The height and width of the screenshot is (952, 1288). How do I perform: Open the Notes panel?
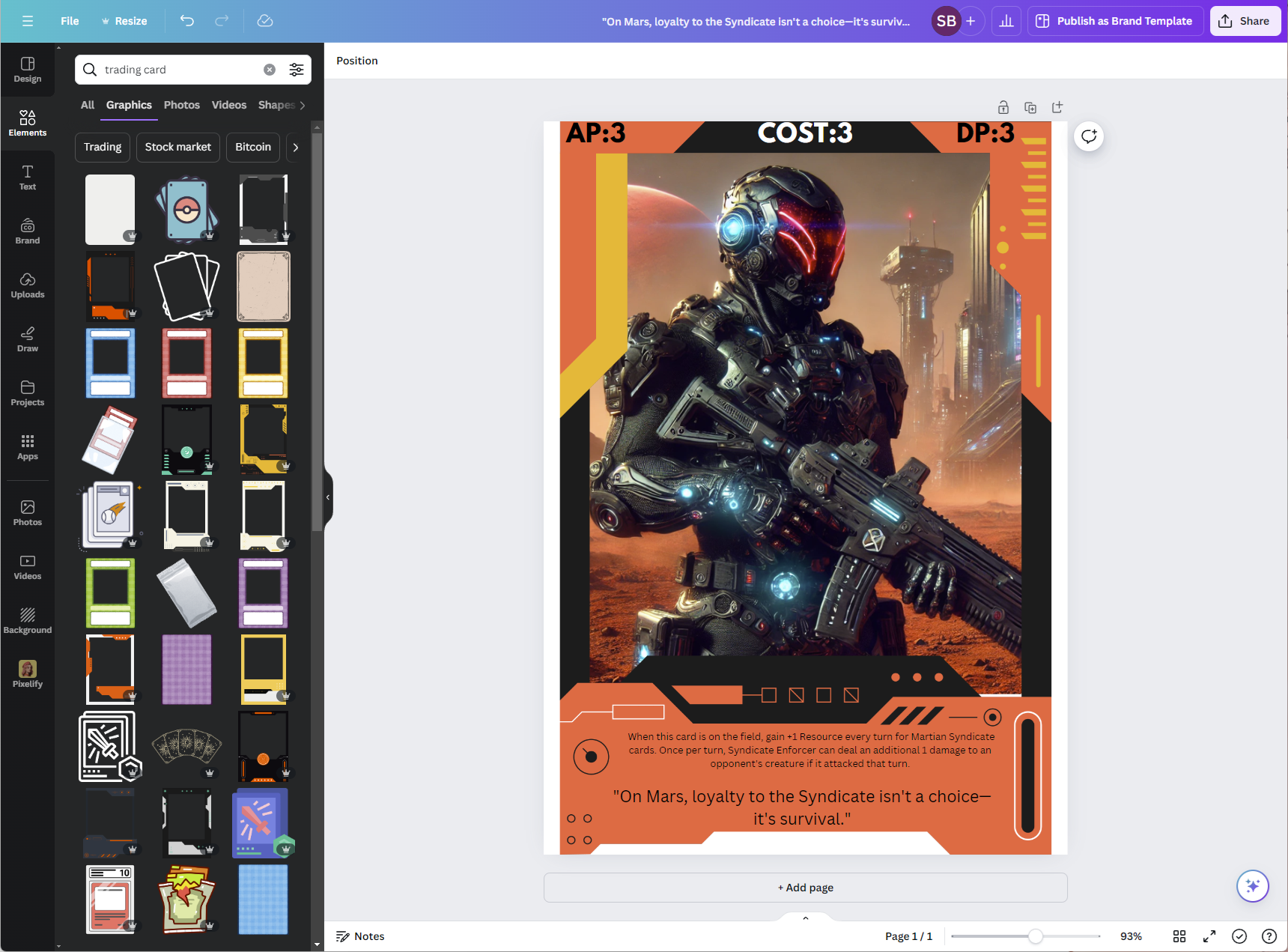pos(360,936)
